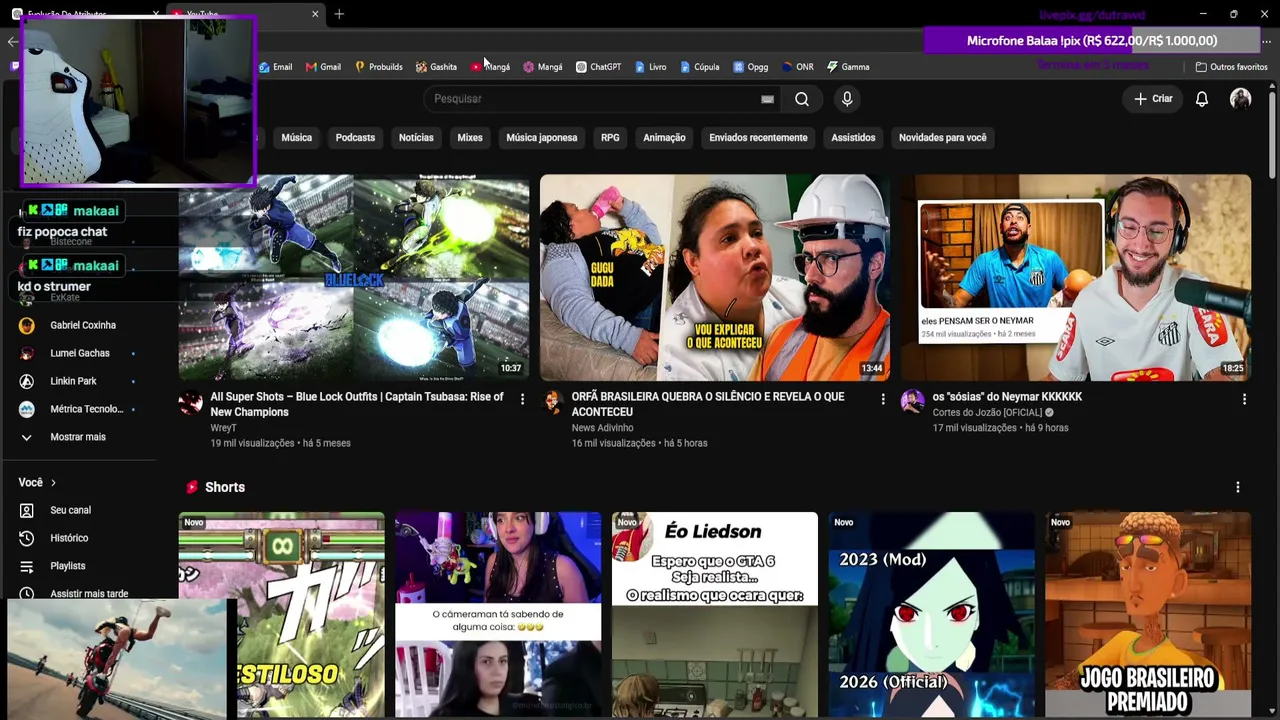The height and width of the screenshot is (720, 1280).
Task: Expand subscriptions with Mostrar mais
Action: tap(79, 437)
